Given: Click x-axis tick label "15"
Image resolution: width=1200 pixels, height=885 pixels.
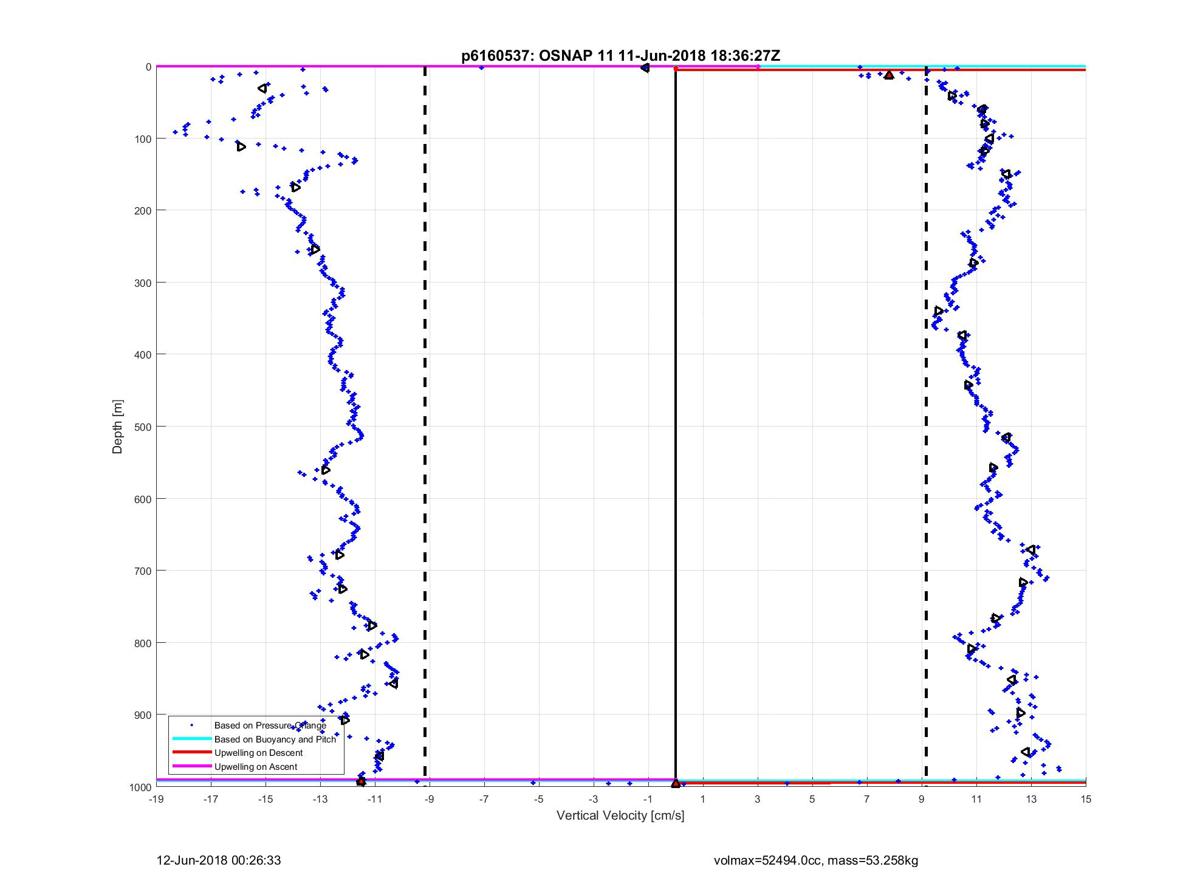Looking at the screenshot, I should tap(1086, 799).
